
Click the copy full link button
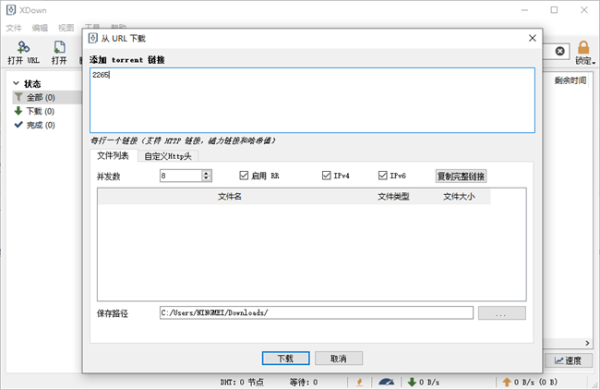pyautogui.click(x=461, y=176)
